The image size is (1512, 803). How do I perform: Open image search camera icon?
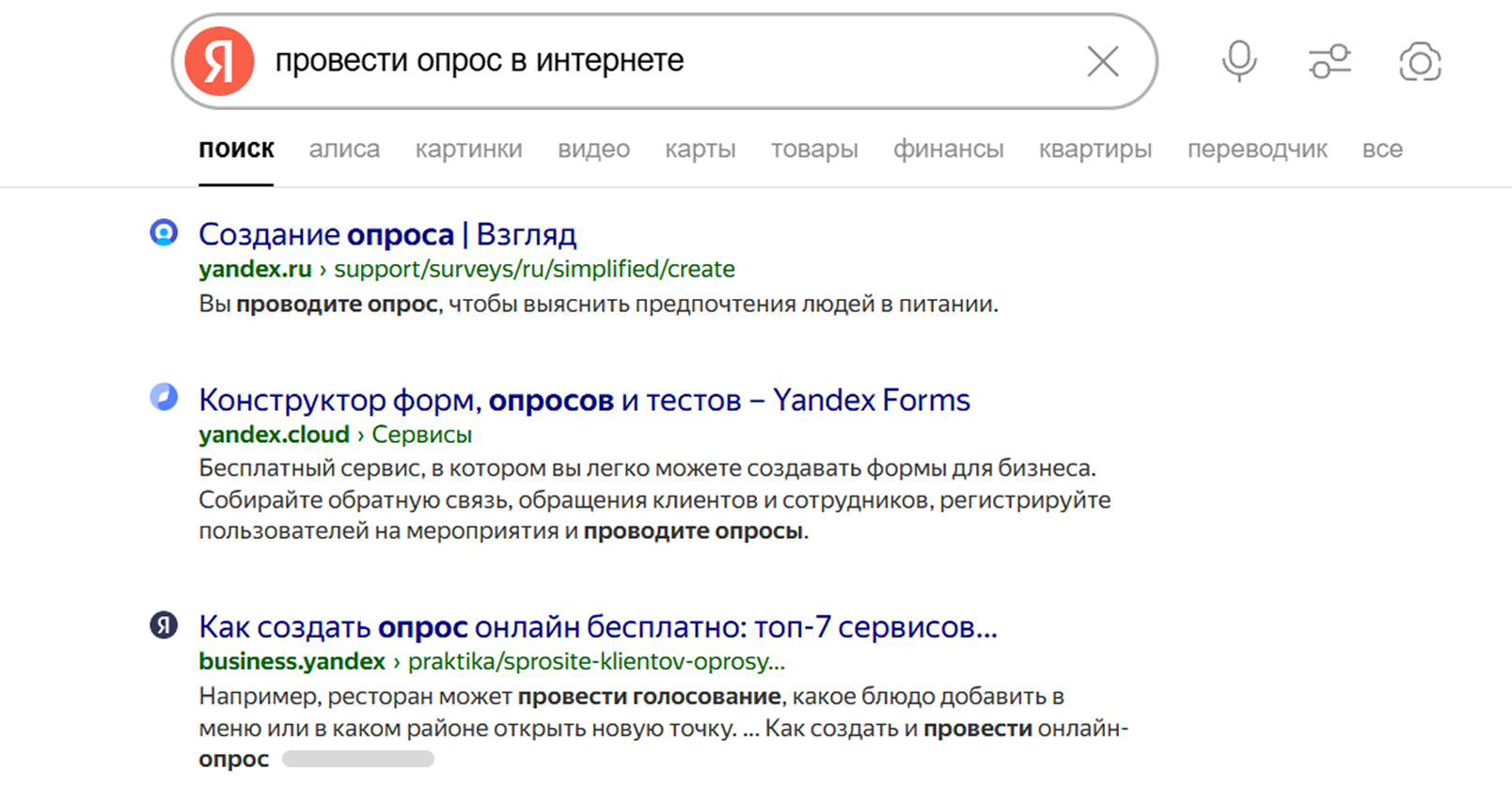(1420, 62)
